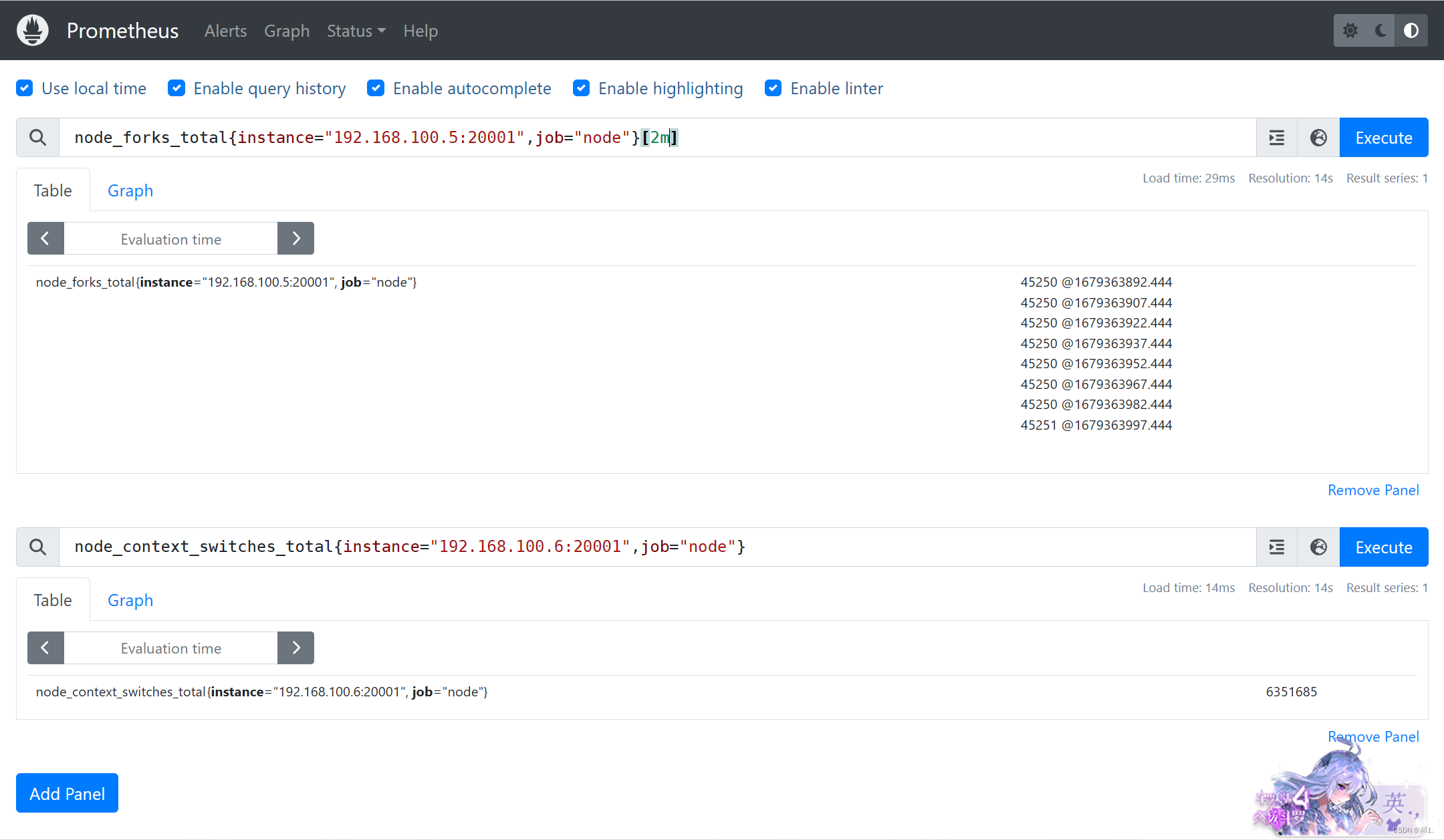1444x840 pixels.
Task: Format the node_forks_total query expression
Action: point(1277,138)
